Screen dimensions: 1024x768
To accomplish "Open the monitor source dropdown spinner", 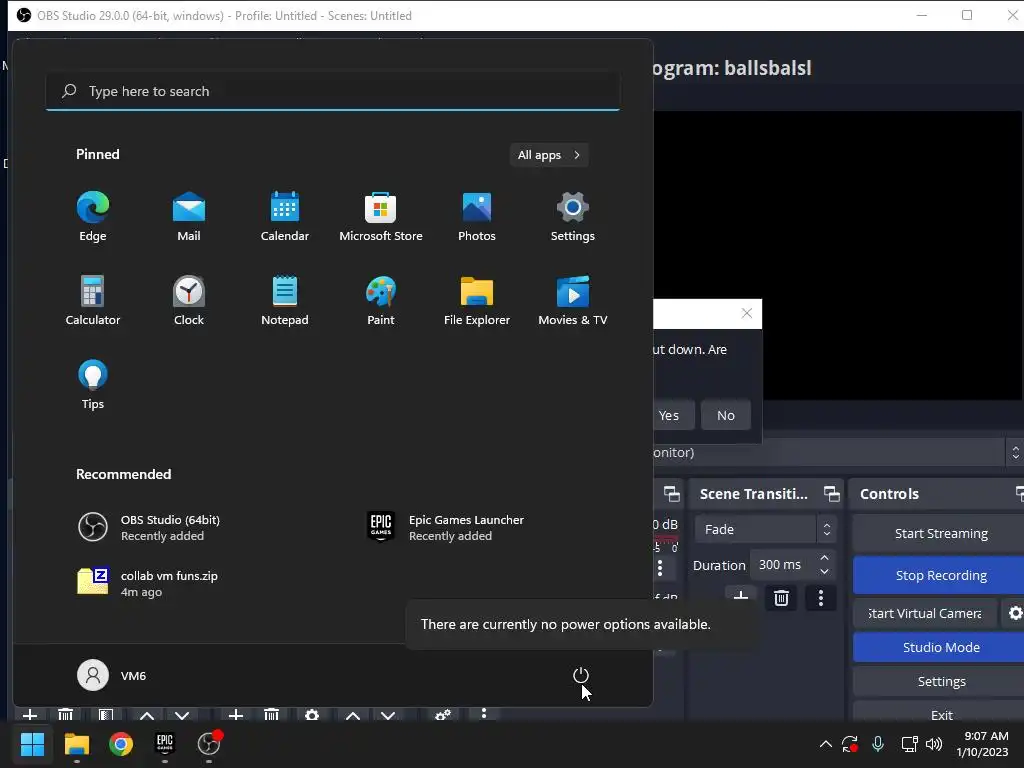I will (x=1015, y=452).
